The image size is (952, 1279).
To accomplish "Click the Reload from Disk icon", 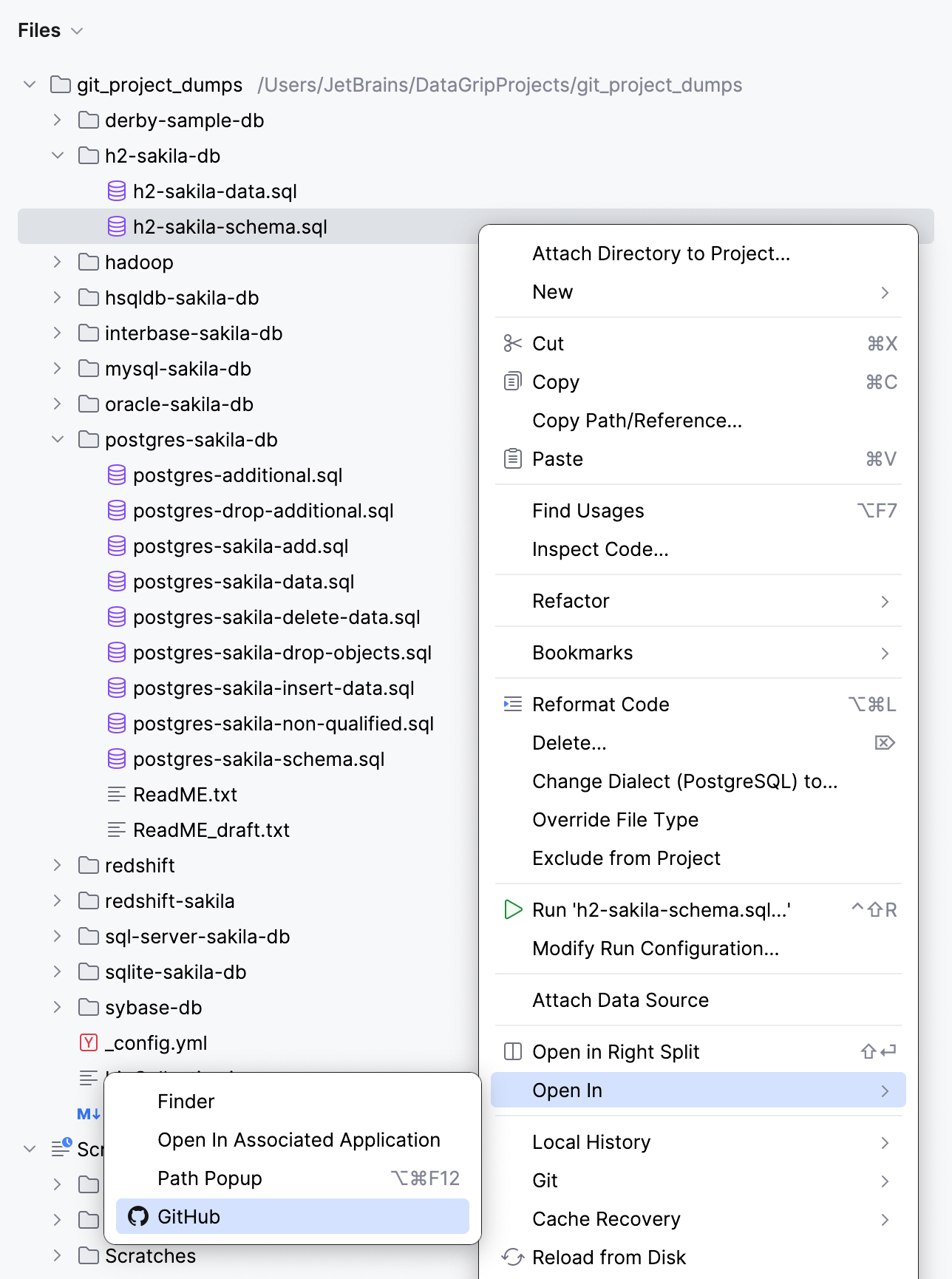I will [512, 1257].
